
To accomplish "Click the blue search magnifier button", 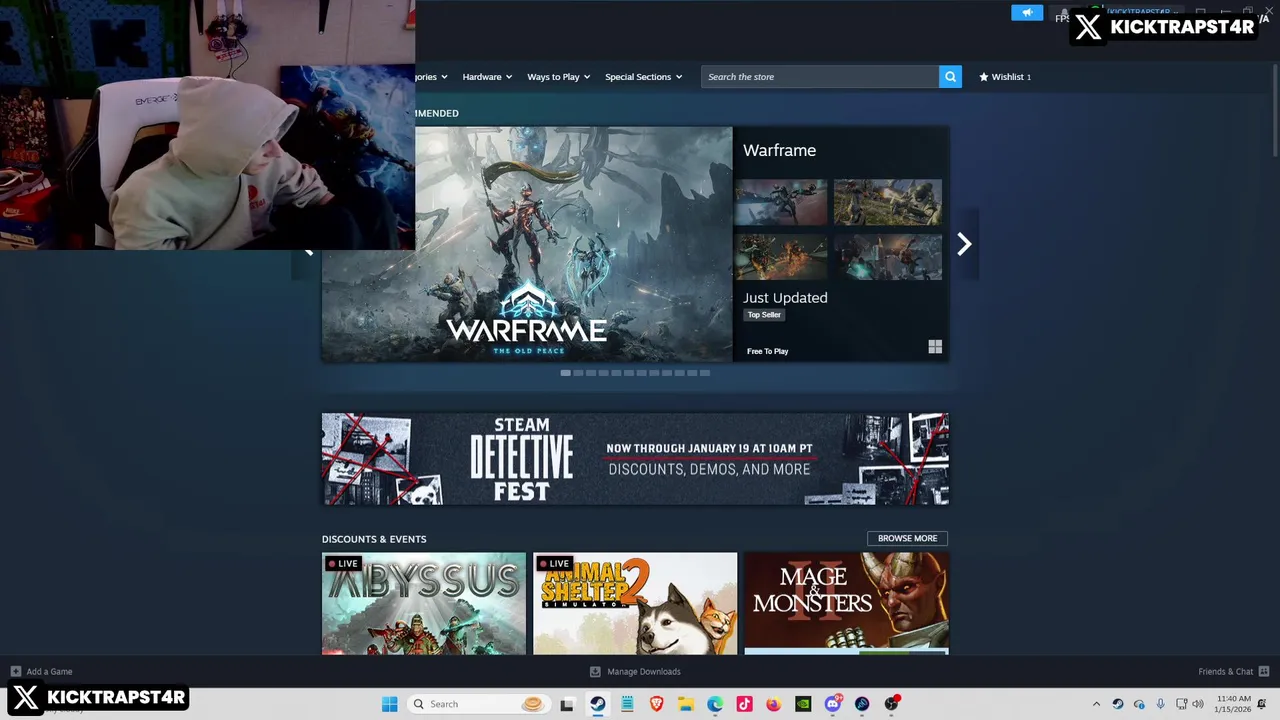I will (x=950, y=77).
